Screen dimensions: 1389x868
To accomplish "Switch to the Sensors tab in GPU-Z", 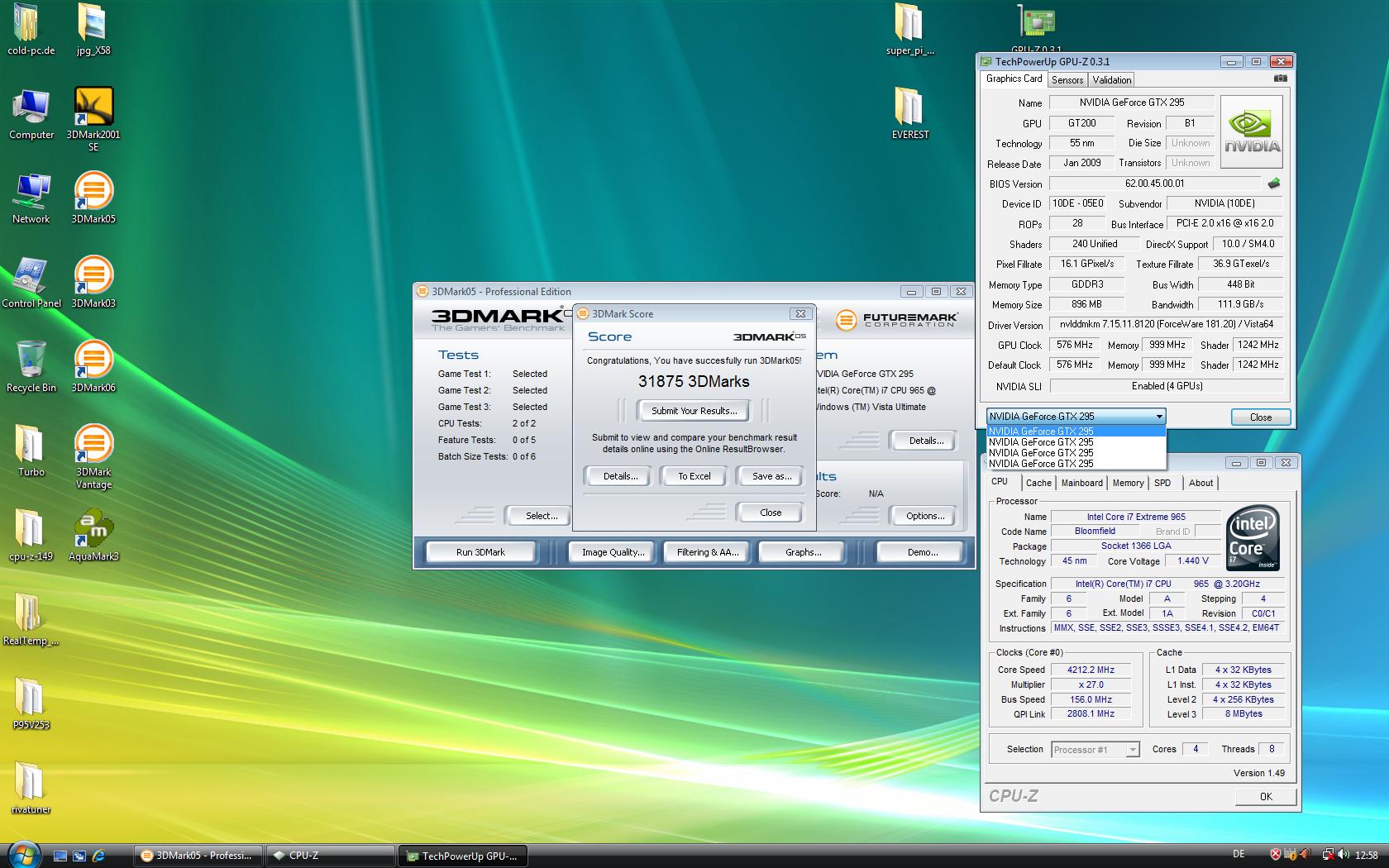I will click(x=1067, y=80).
